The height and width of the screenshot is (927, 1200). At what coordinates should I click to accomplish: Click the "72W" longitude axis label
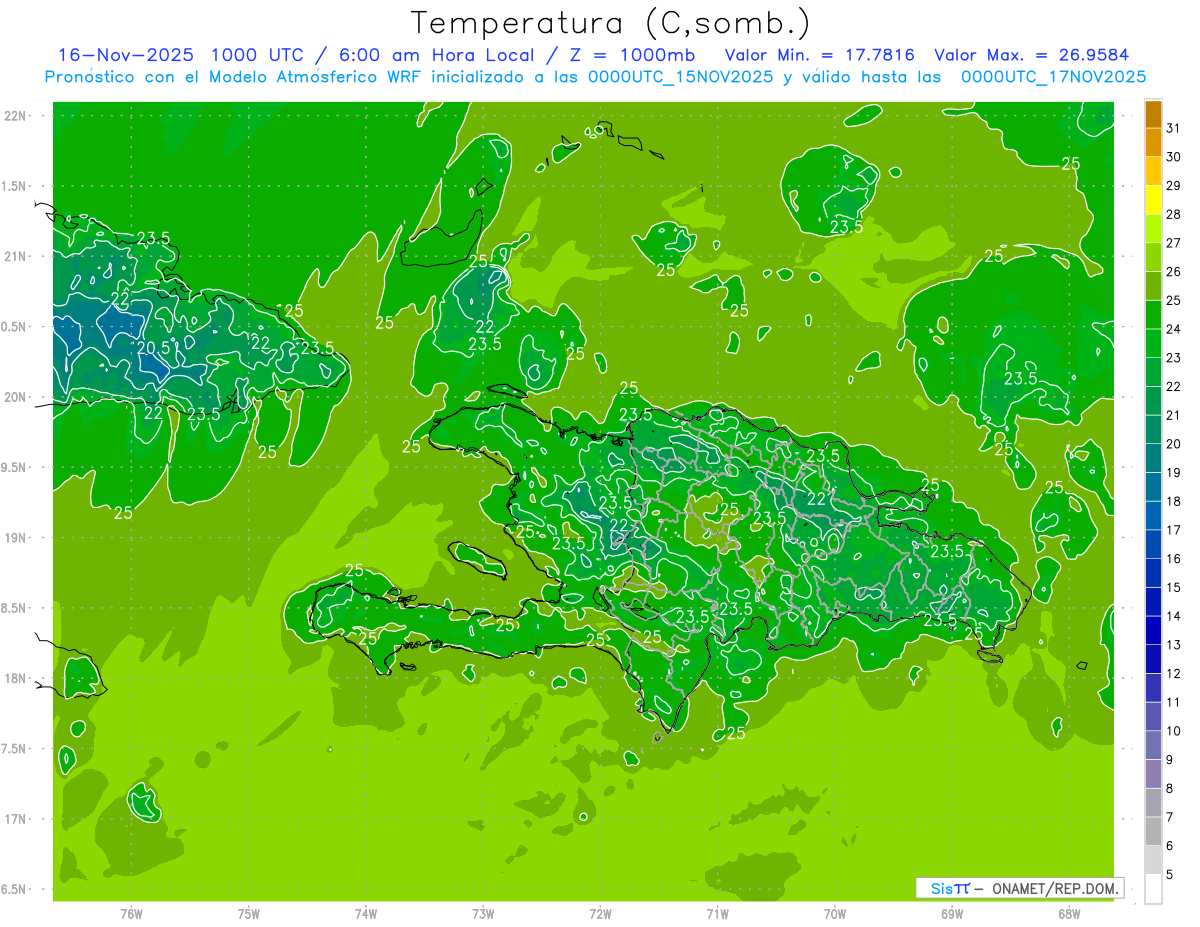click(600, 913)
